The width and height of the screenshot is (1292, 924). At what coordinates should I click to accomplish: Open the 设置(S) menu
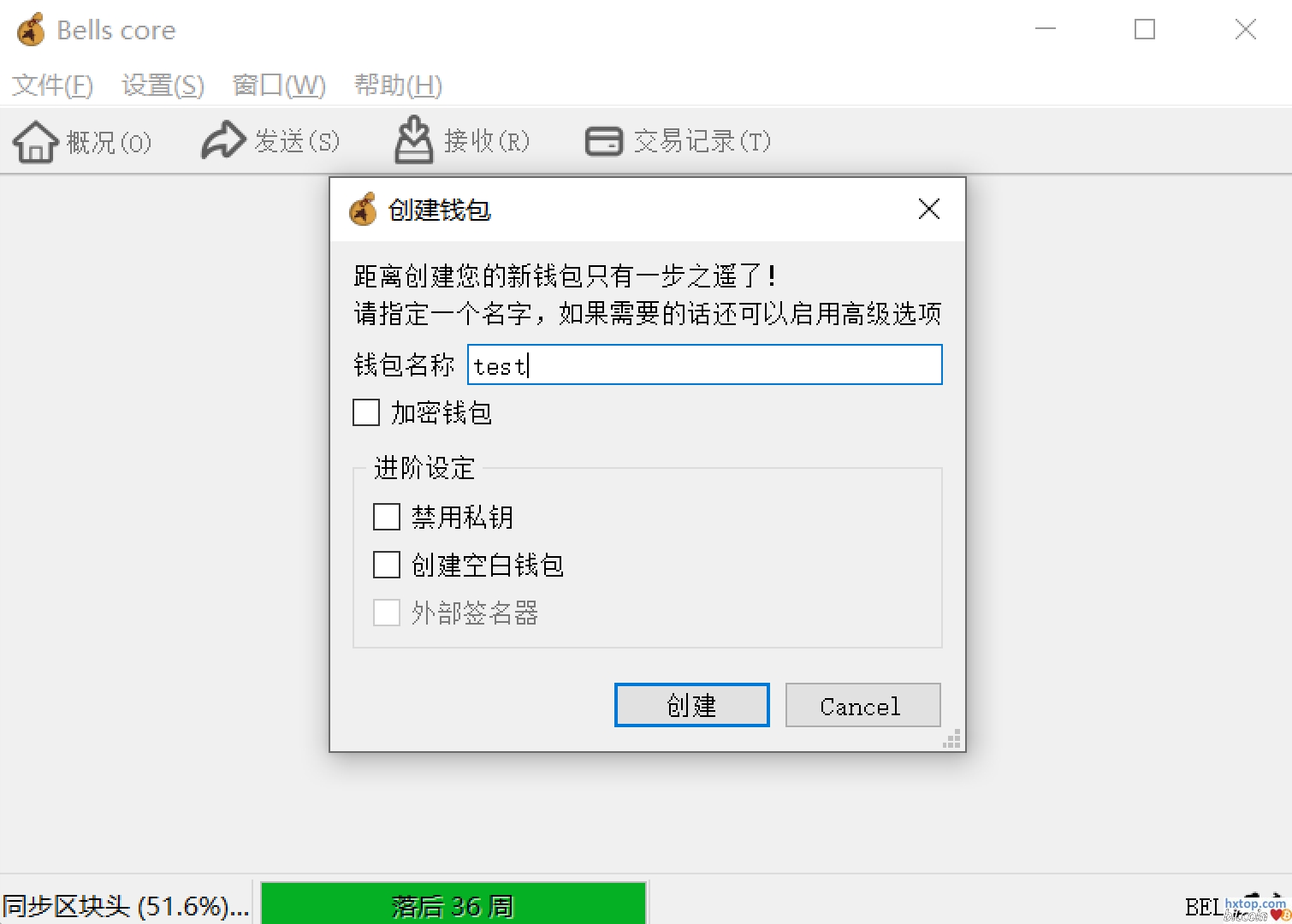[163, 85]
